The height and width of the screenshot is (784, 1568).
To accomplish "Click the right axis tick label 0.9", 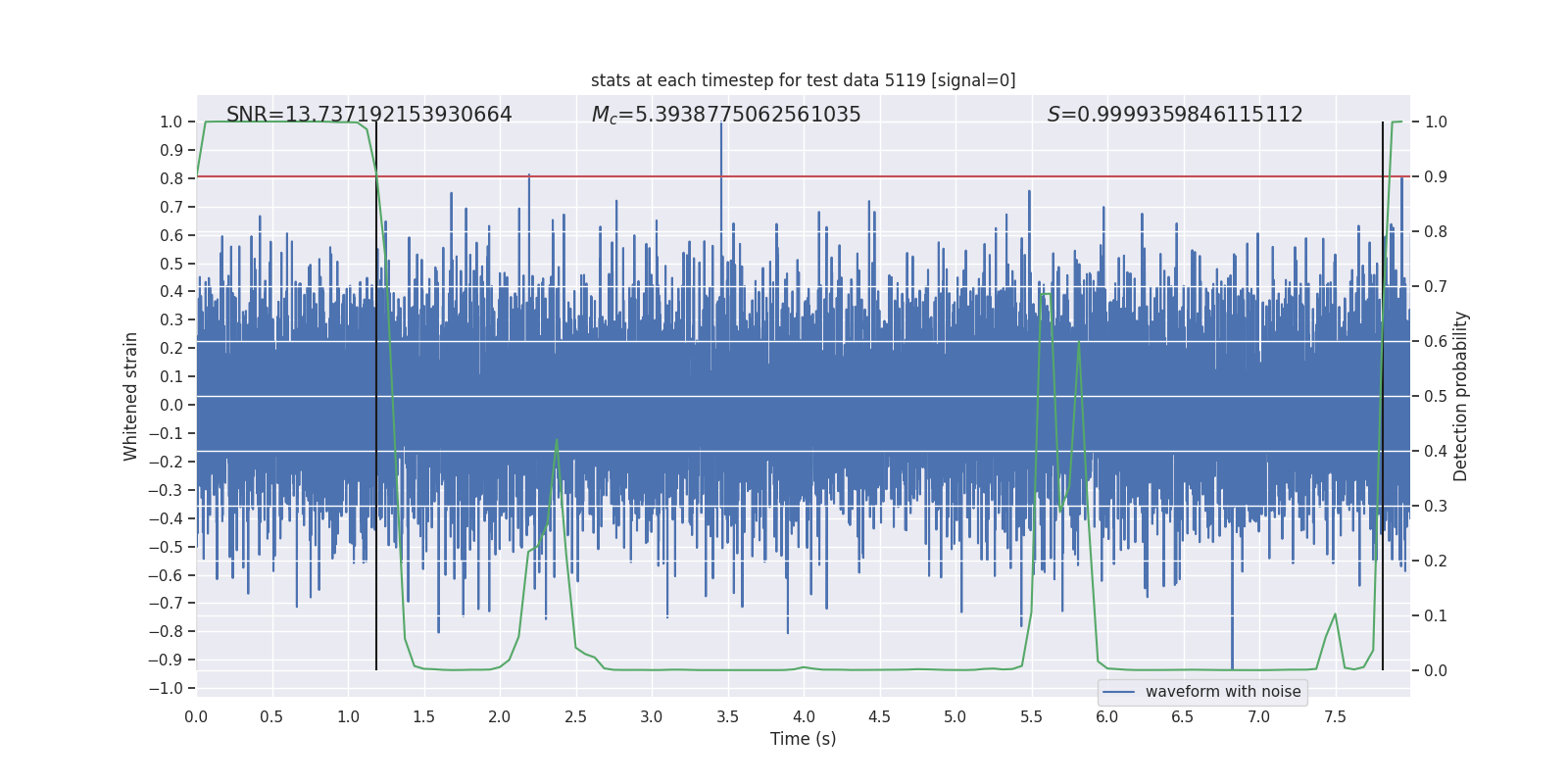I will (x=1436, y=177).
